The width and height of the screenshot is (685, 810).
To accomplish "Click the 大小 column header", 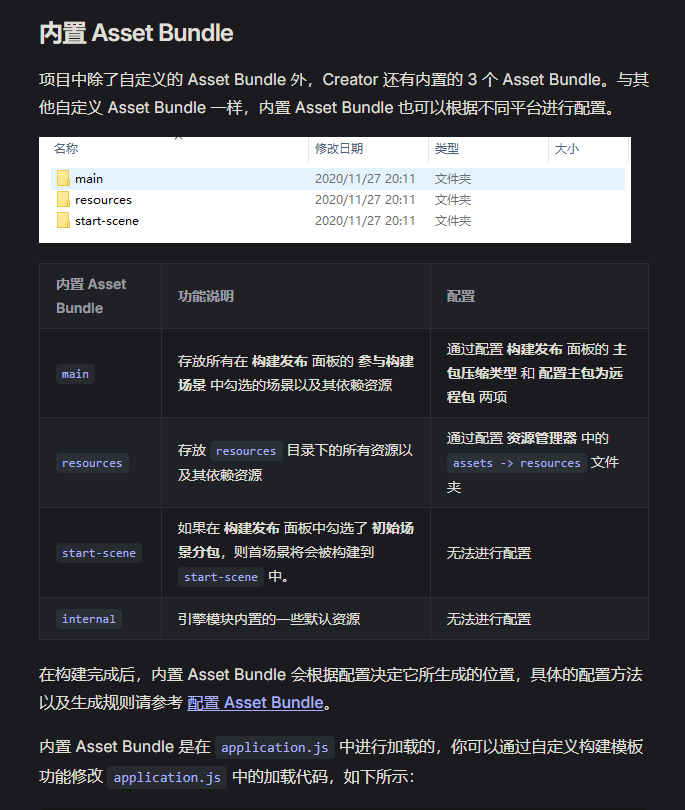I will pyautogui.click(x=567, y=149).
